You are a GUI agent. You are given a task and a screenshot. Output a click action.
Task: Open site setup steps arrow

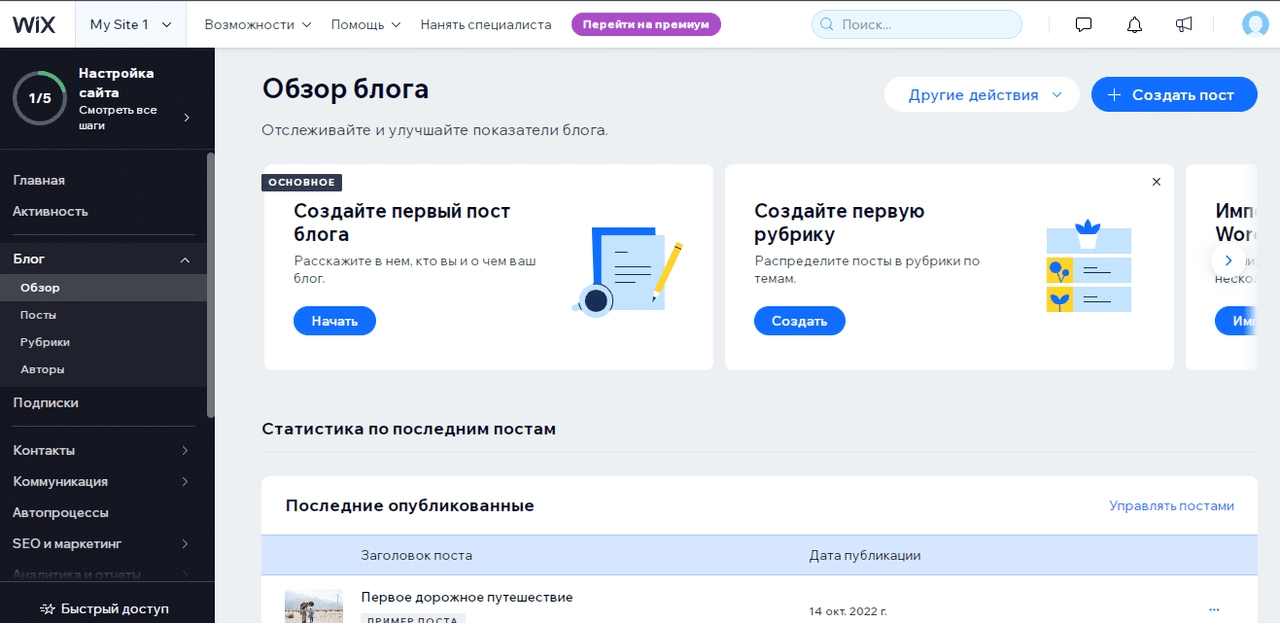[x=186, y=118]
